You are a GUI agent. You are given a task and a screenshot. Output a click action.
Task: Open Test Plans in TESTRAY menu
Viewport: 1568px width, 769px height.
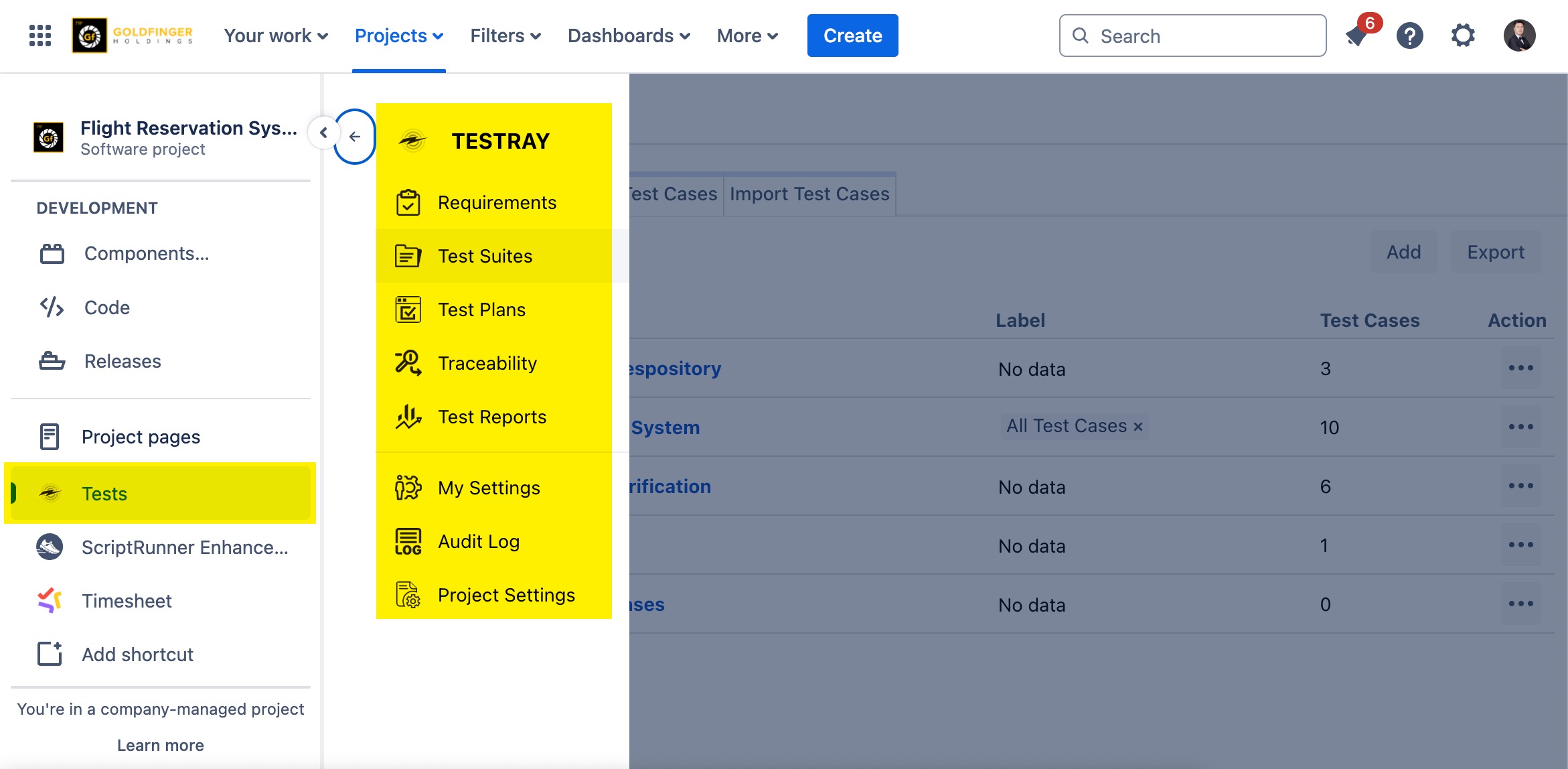(481, 309)
